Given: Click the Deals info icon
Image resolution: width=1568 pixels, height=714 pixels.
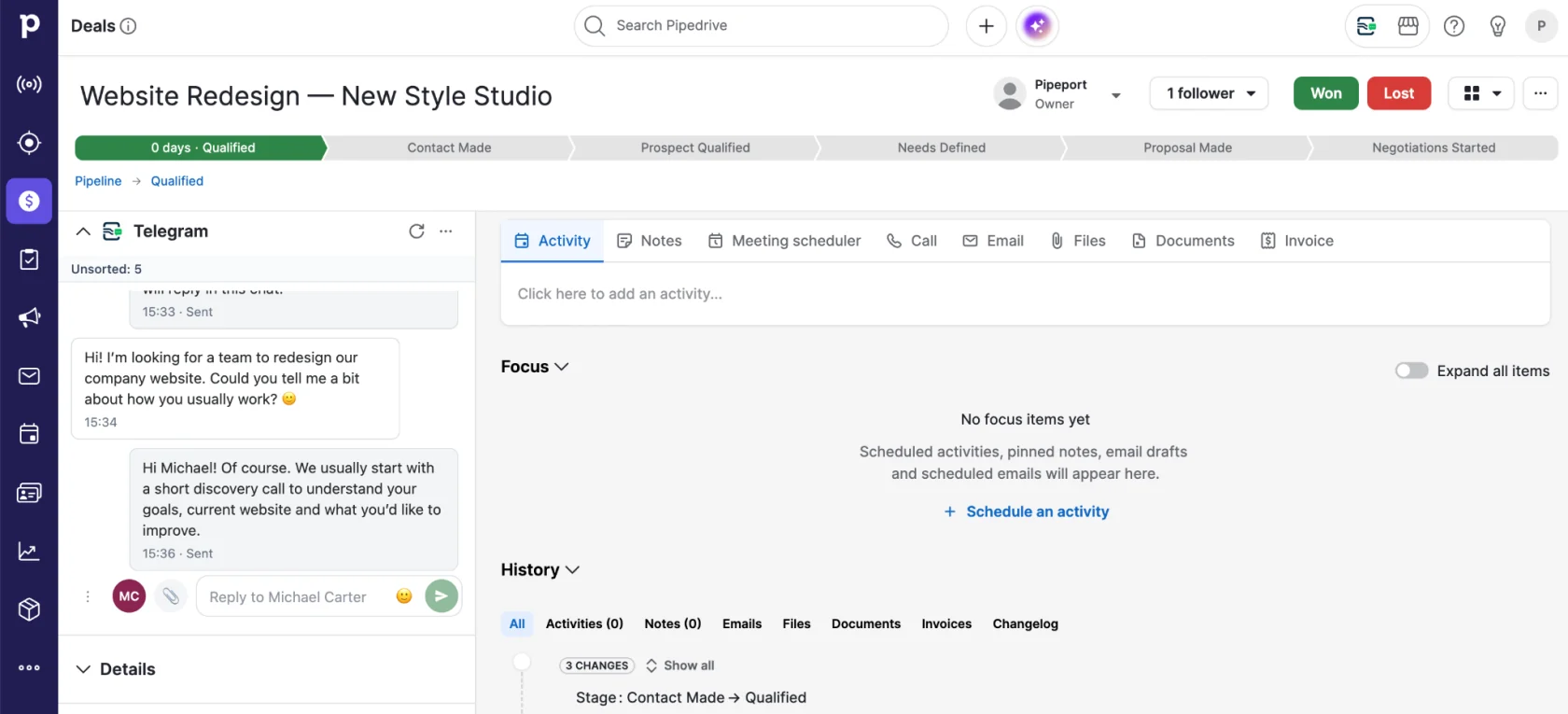Looking at the screenshot, I should (129, 26).
